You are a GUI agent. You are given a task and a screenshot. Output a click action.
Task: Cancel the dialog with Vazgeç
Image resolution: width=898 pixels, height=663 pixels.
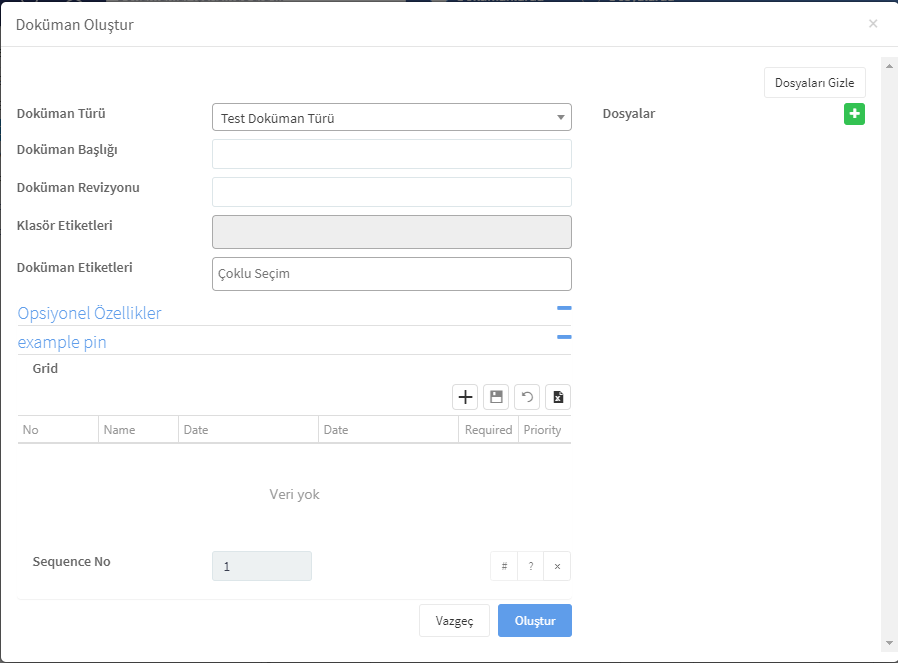pos(454,621)
